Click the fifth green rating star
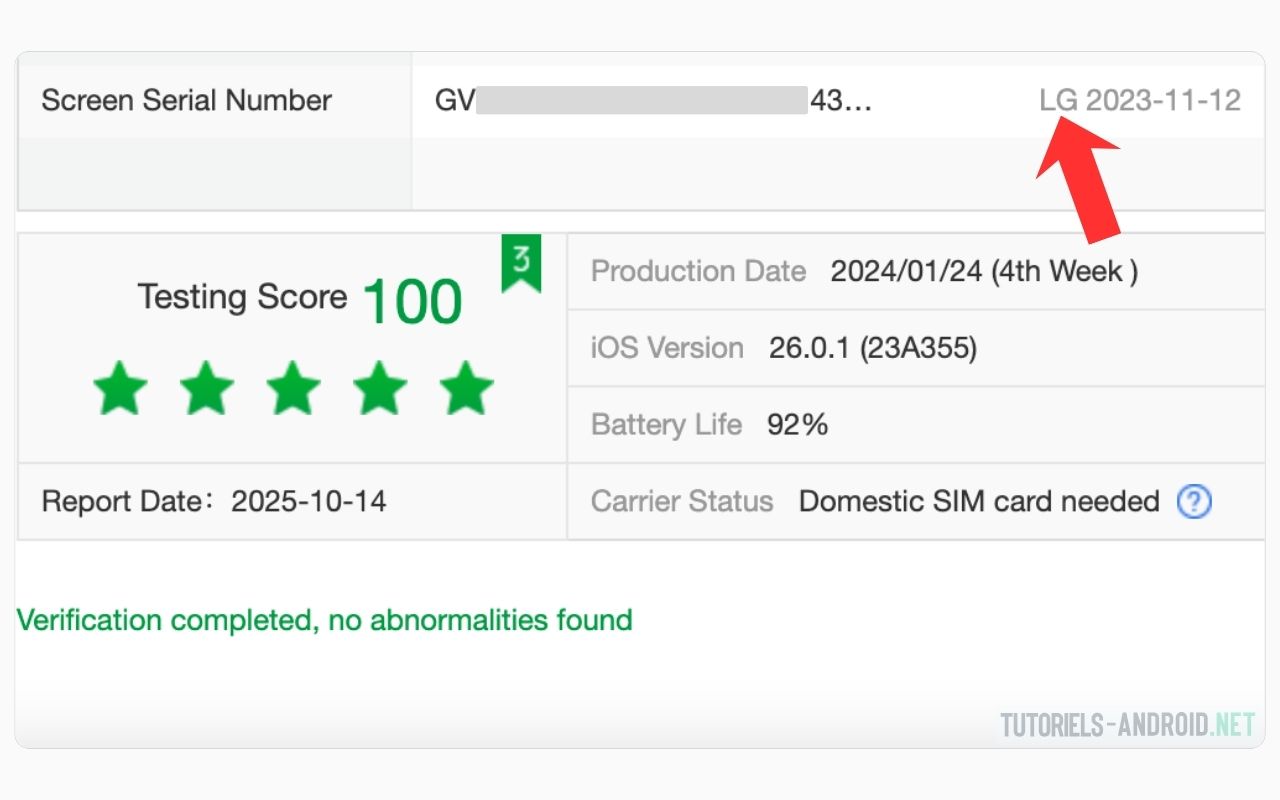This screenshot has width=1280, height=800. [466, 389]
